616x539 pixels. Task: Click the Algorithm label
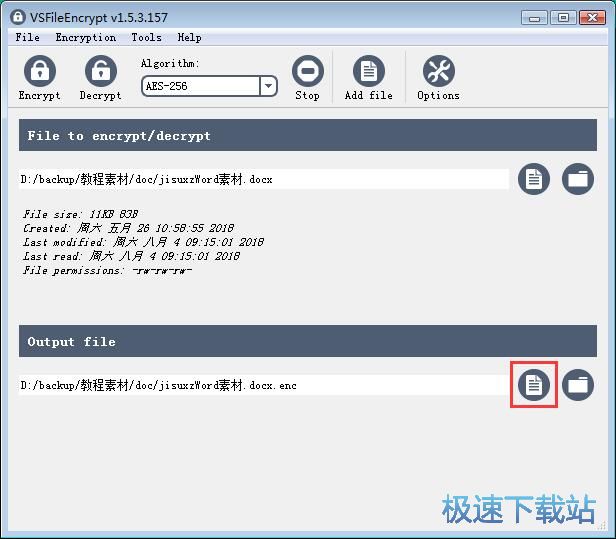(x=170, y=63)
